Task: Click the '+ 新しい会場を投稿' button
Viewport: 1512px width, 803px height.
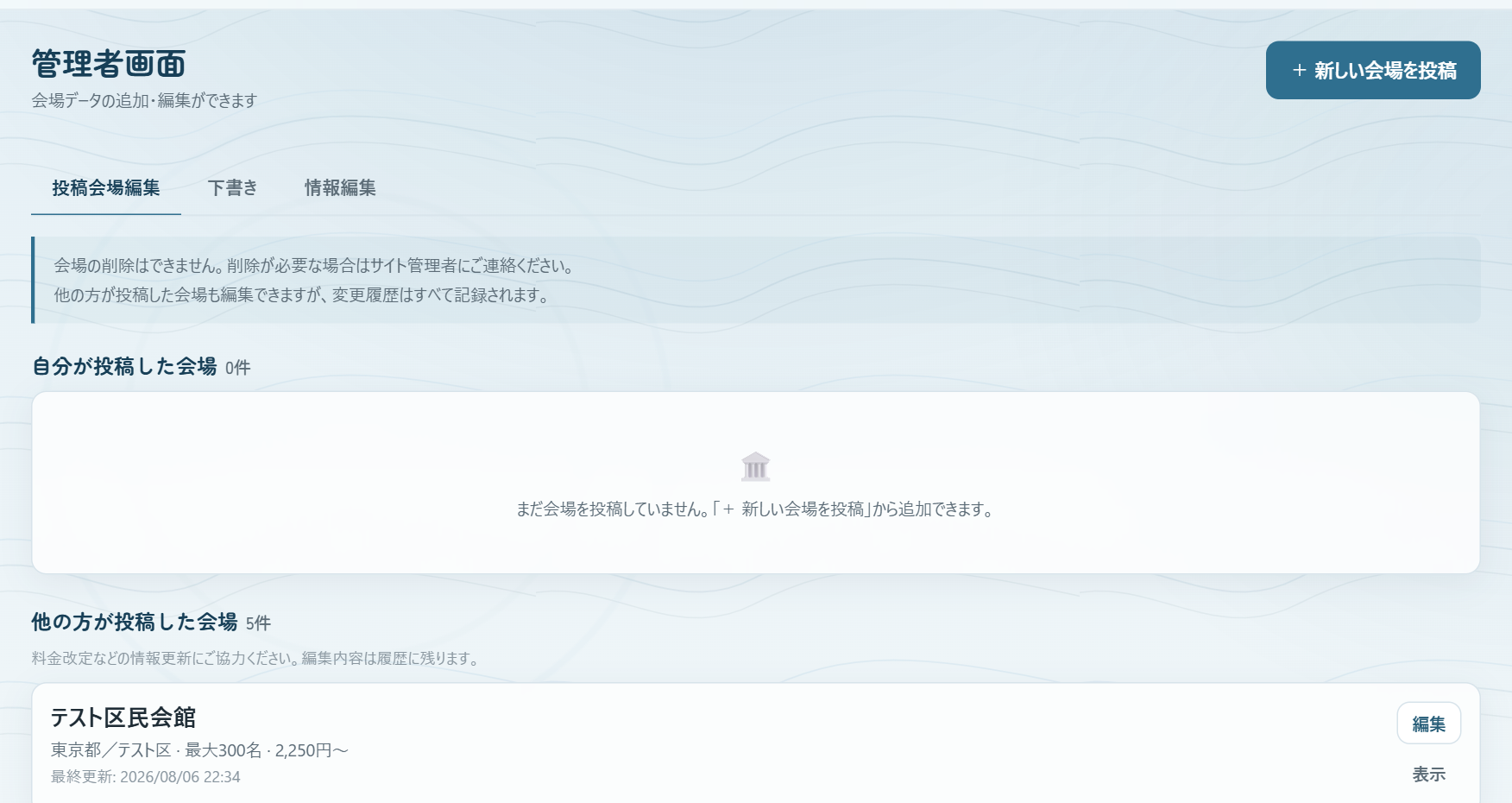Action: pos(1373,70)
